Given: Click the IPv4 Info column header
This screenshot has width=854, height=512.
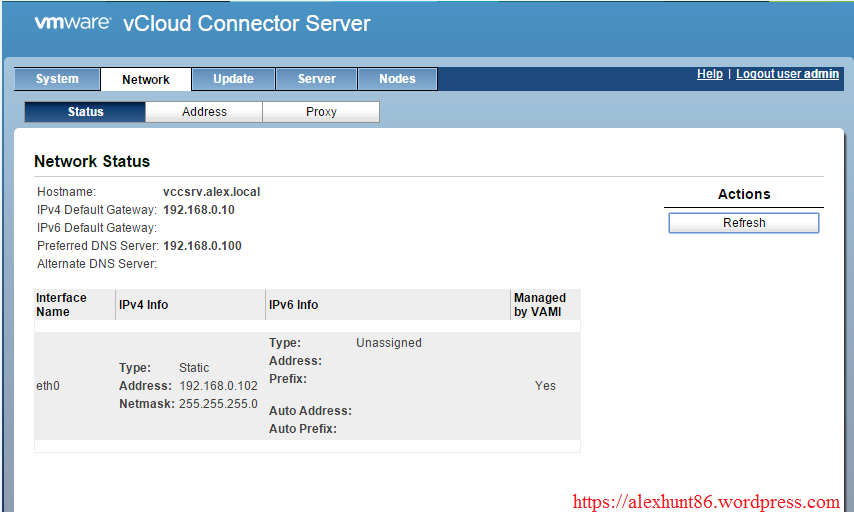Looking at the screenshot, I should coord(144,305).
